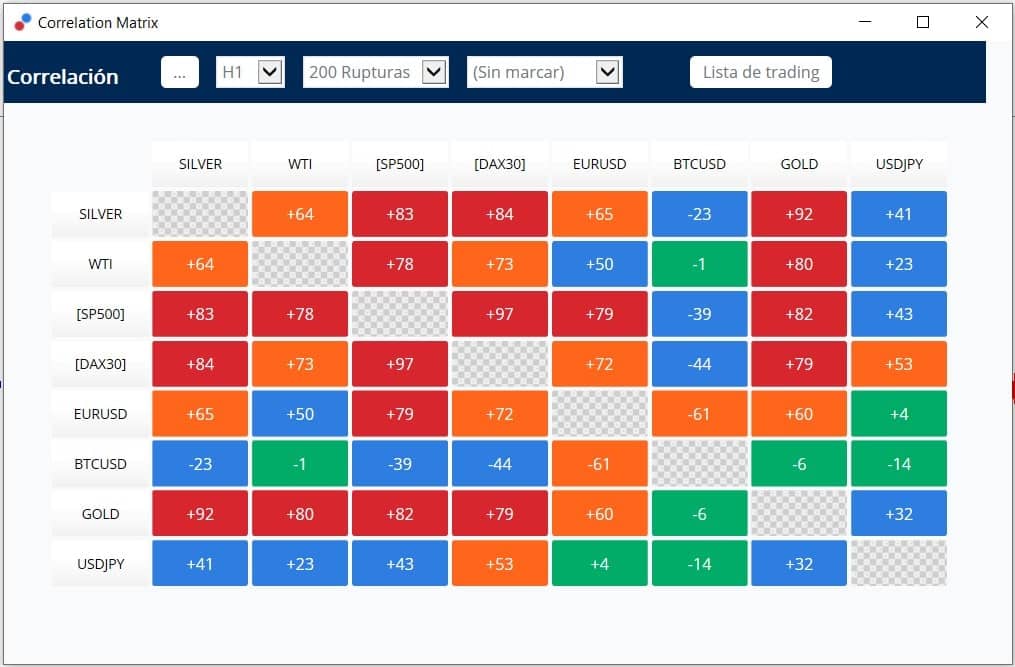Click the USDJPY row label
1015x667 pixels.
coord(100,564)
